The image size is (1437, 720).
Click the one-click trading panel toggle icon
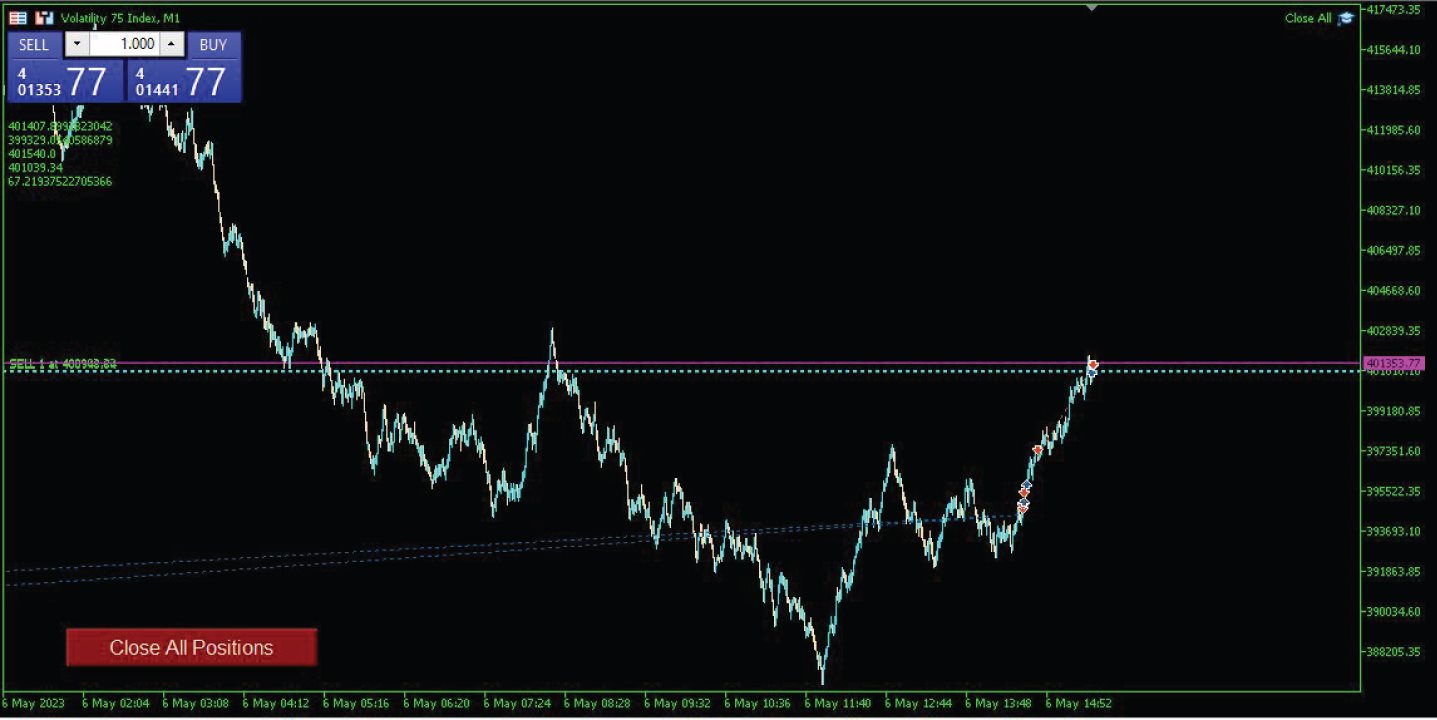point(18,18)
